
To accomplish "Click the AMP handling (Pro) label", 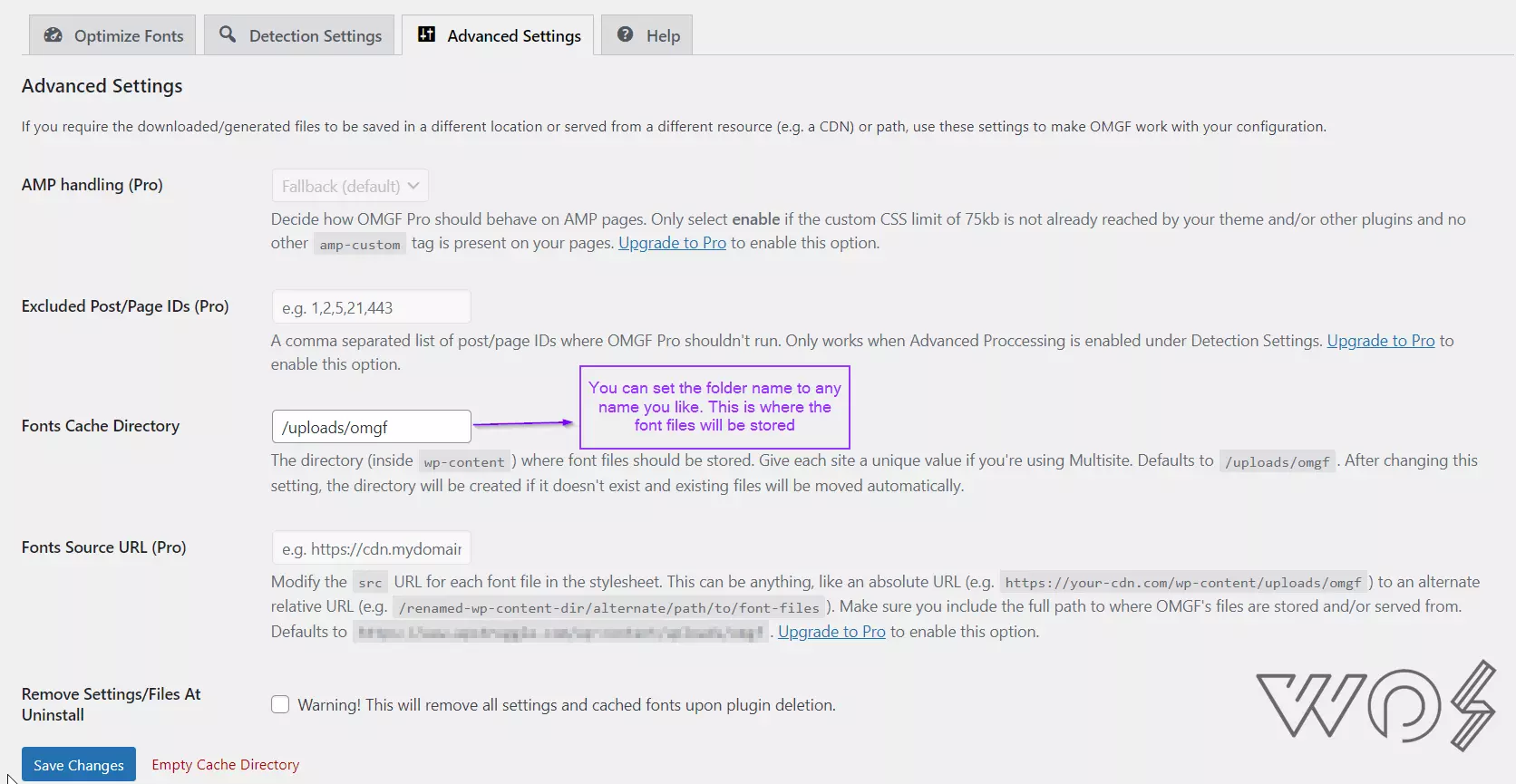I will 92,185.
